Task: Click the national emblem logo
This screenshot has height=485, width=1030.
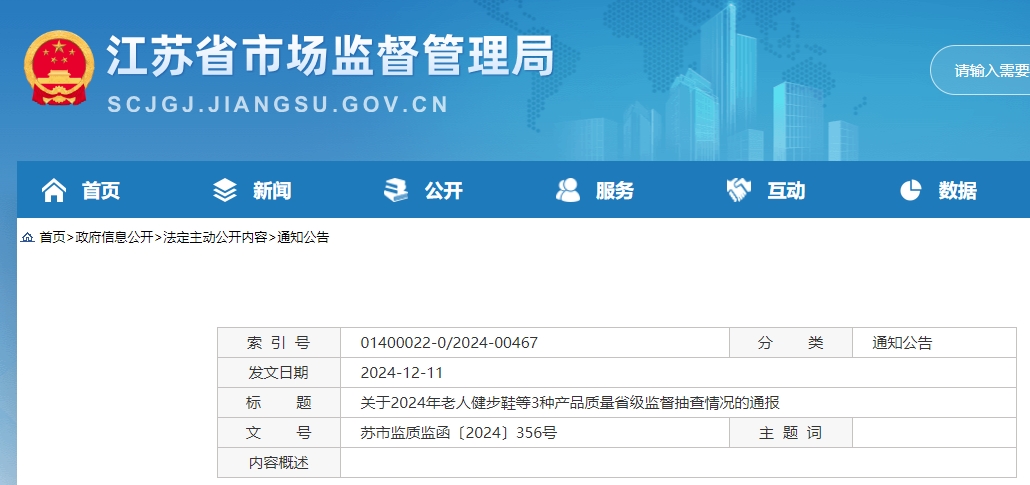Action: pyautogui.click(x=59, y=68)
